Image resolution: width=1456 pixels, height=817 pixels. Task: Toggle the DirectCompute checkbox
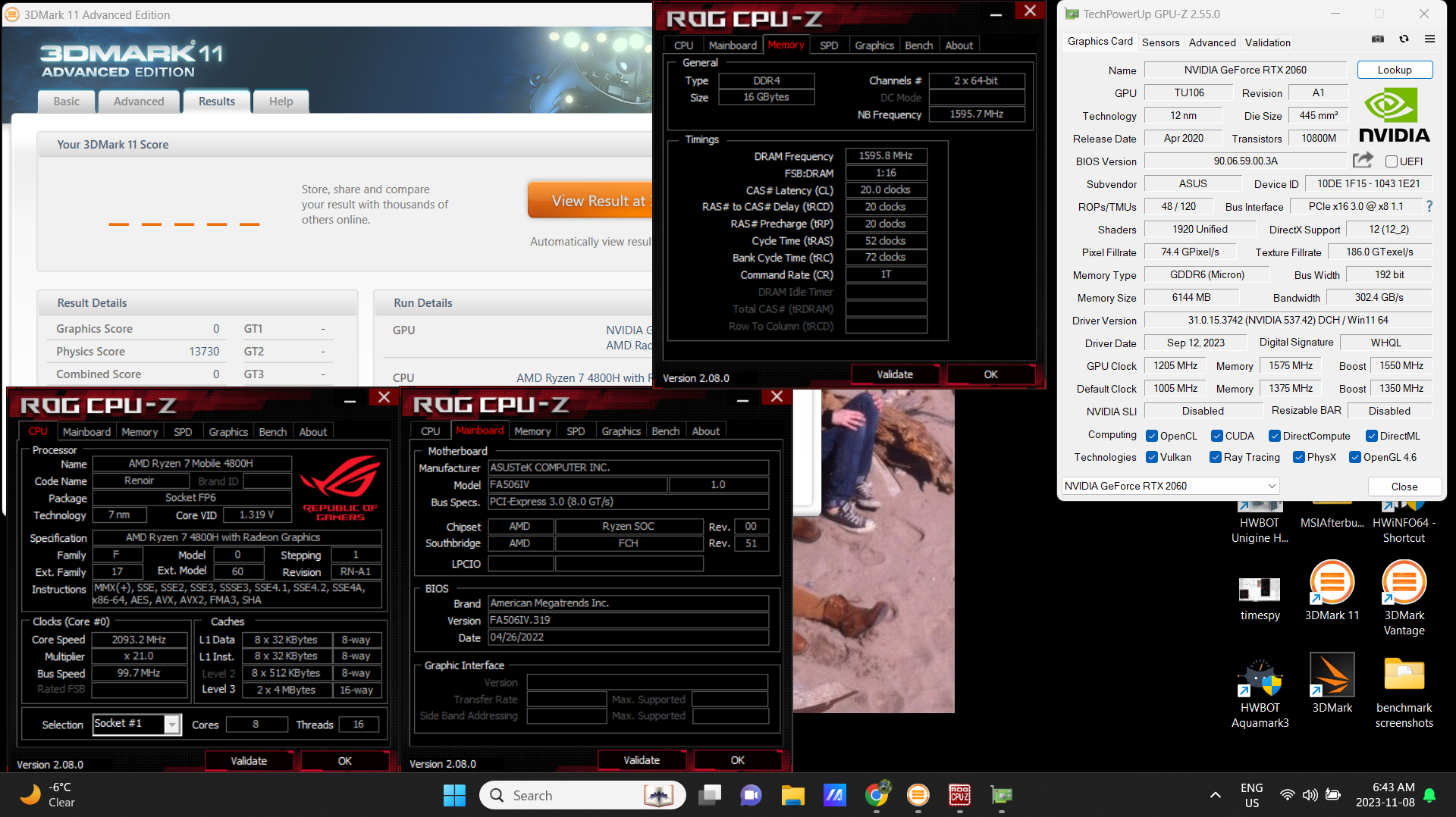click(x=1275, y=436)
